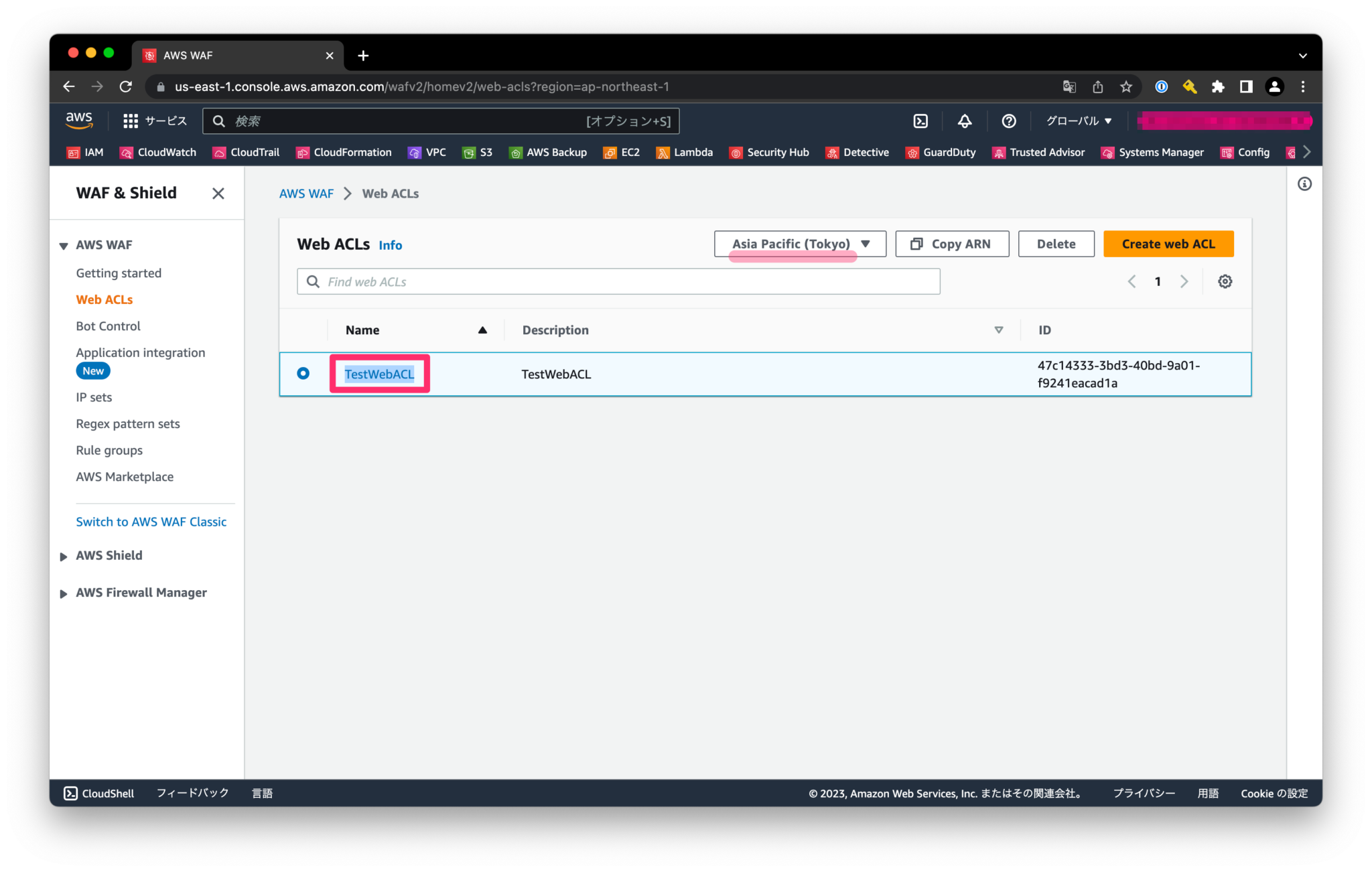Viewport: 1372px width, 872px height.
Task: Select the TestWebACL radio button
Action: pos(303,374)
